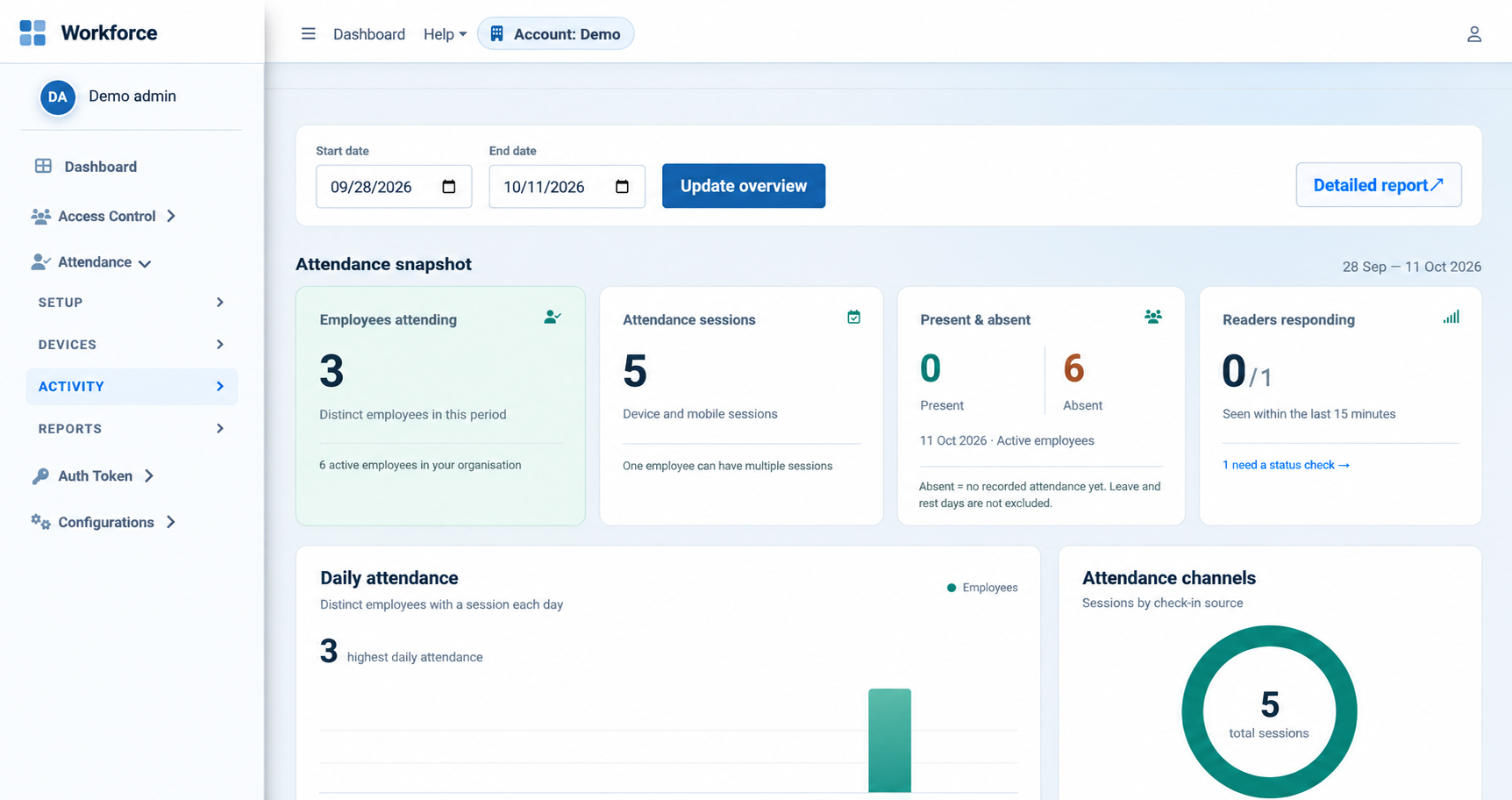Click the Workforce brand title
The image size is (1512, 800).
109,33
